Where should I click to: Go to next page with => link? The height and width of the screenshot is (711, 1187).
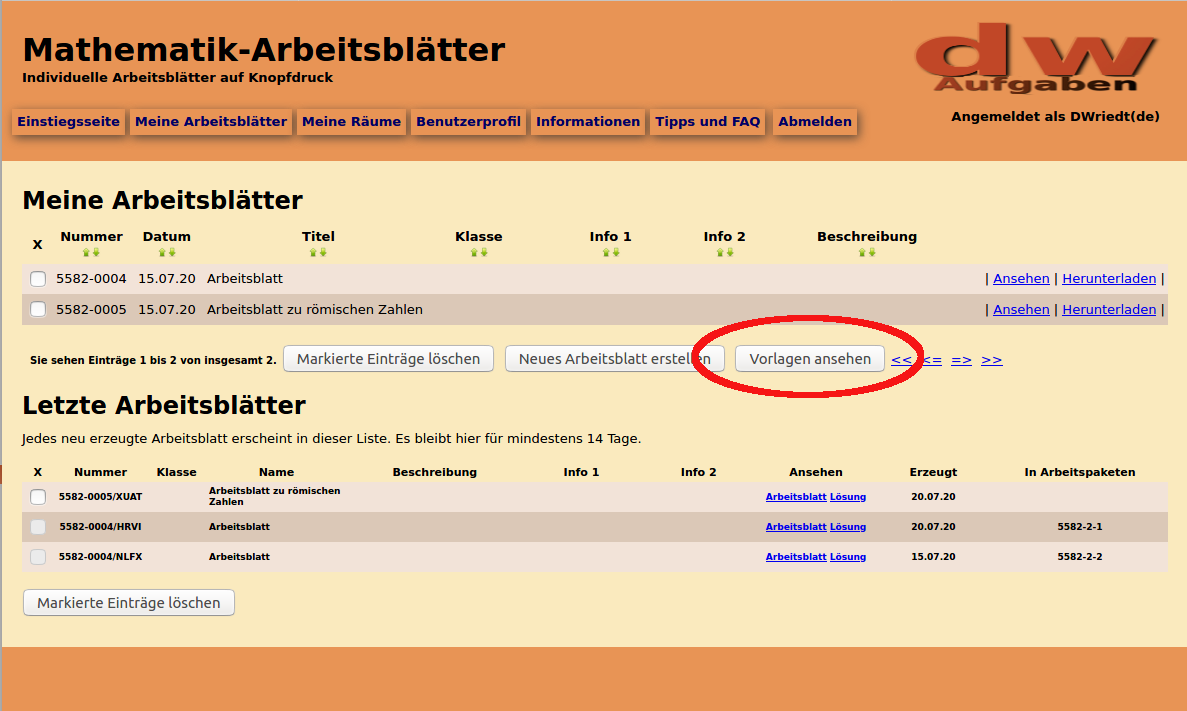pos(961,360)
